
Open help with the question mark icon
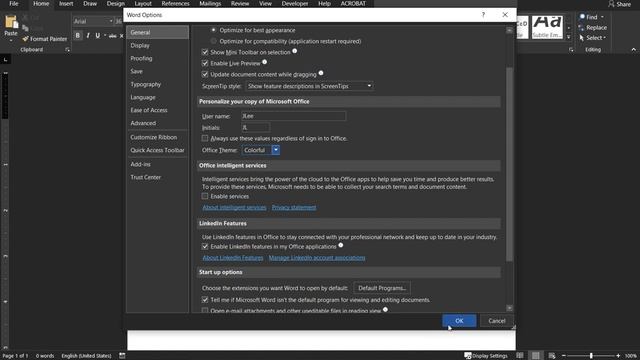[x=483, y=15]
